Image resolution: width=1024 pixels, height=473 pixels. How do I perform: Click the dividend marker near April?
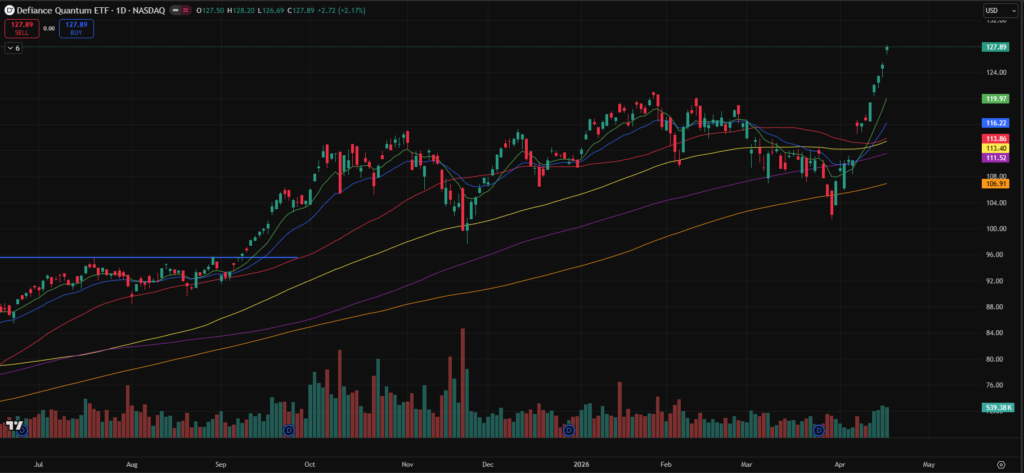tap(819, 430)
